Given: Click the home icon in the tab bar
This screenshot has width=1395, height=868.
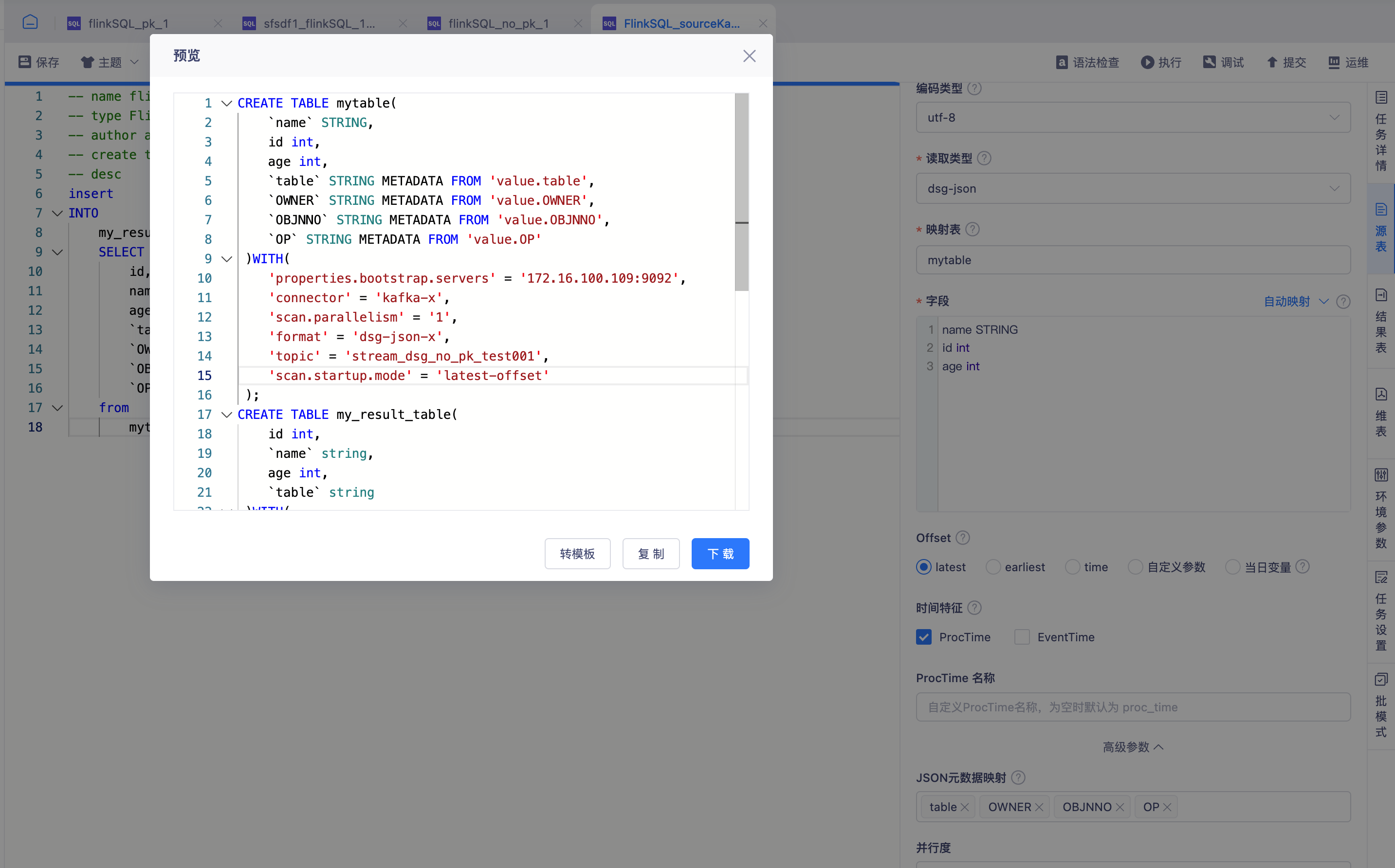Looking at the screenshot, I should point(30,22).
